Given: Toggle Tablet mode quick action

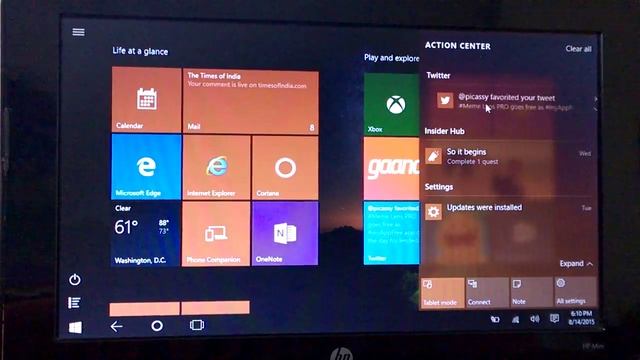Looking at the screenshot, I should (442, 293).
